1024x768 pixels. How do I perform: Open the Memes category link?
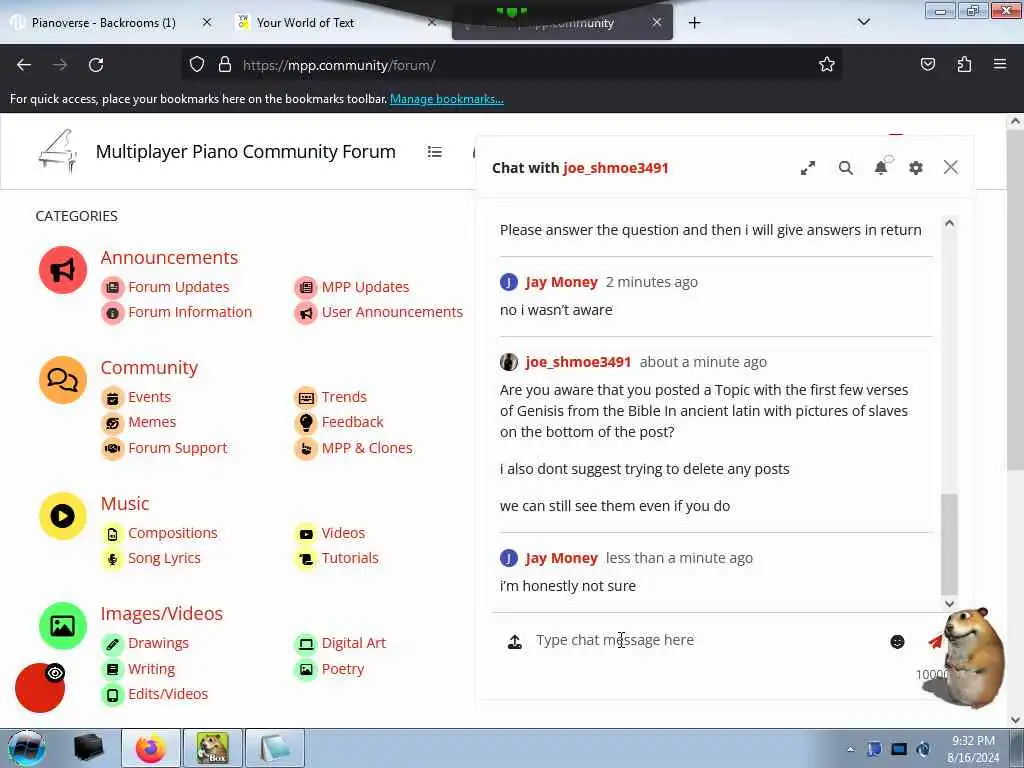(152, 422)
